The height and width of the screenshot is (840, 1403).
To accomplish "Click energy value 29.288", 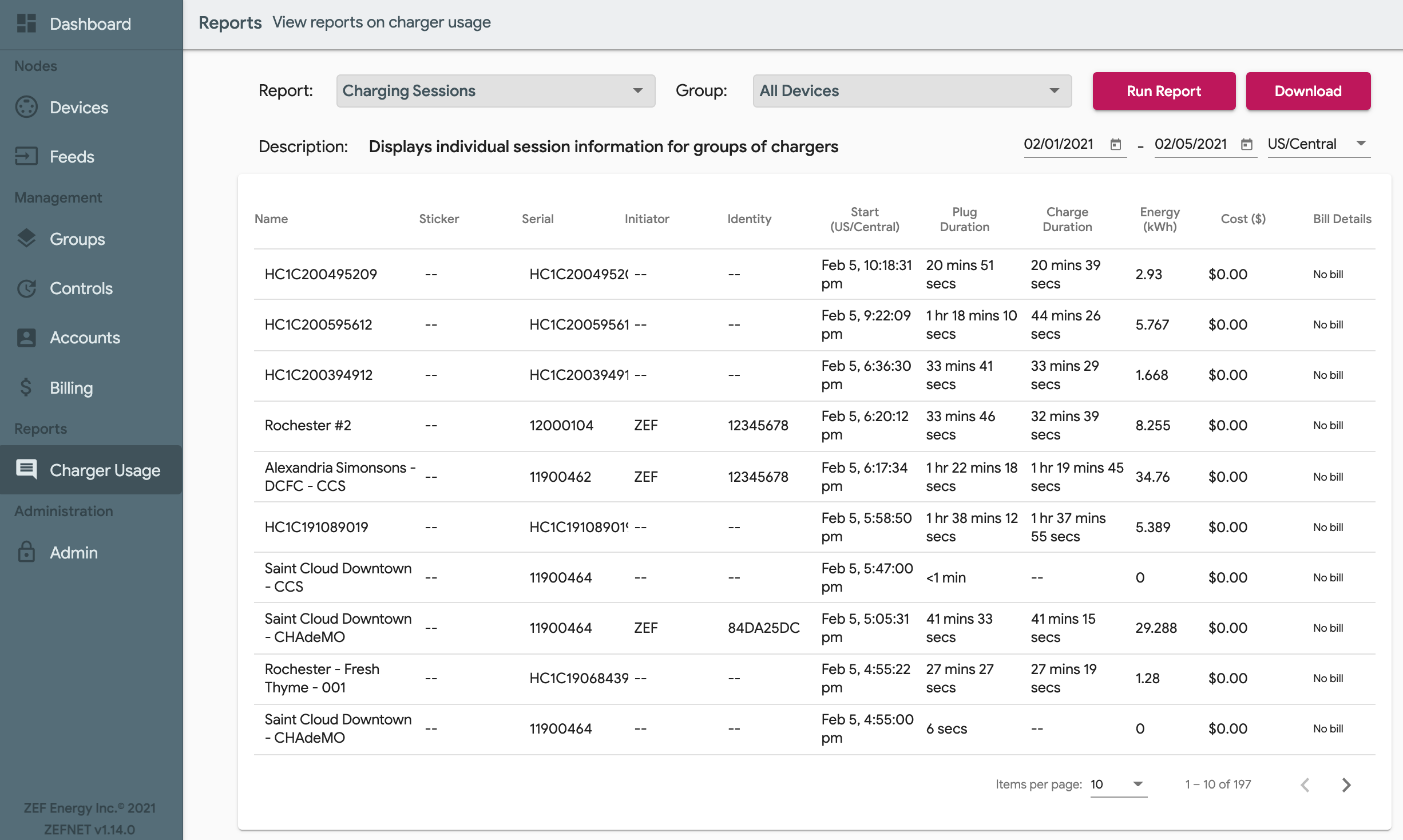I will 1156,628.
